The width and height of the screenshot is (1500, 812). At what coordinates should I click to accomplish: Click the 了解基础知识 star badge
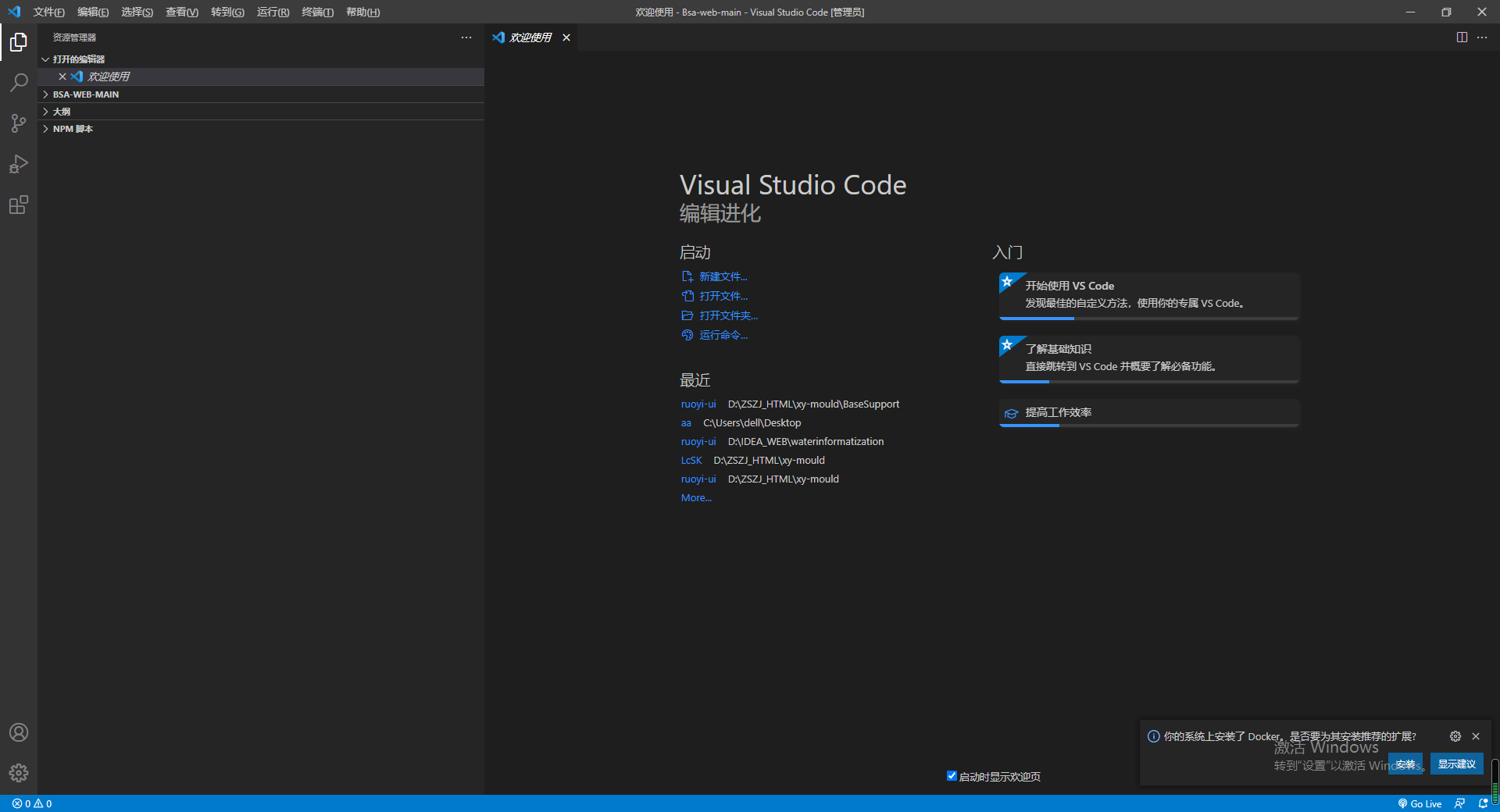1008,344
